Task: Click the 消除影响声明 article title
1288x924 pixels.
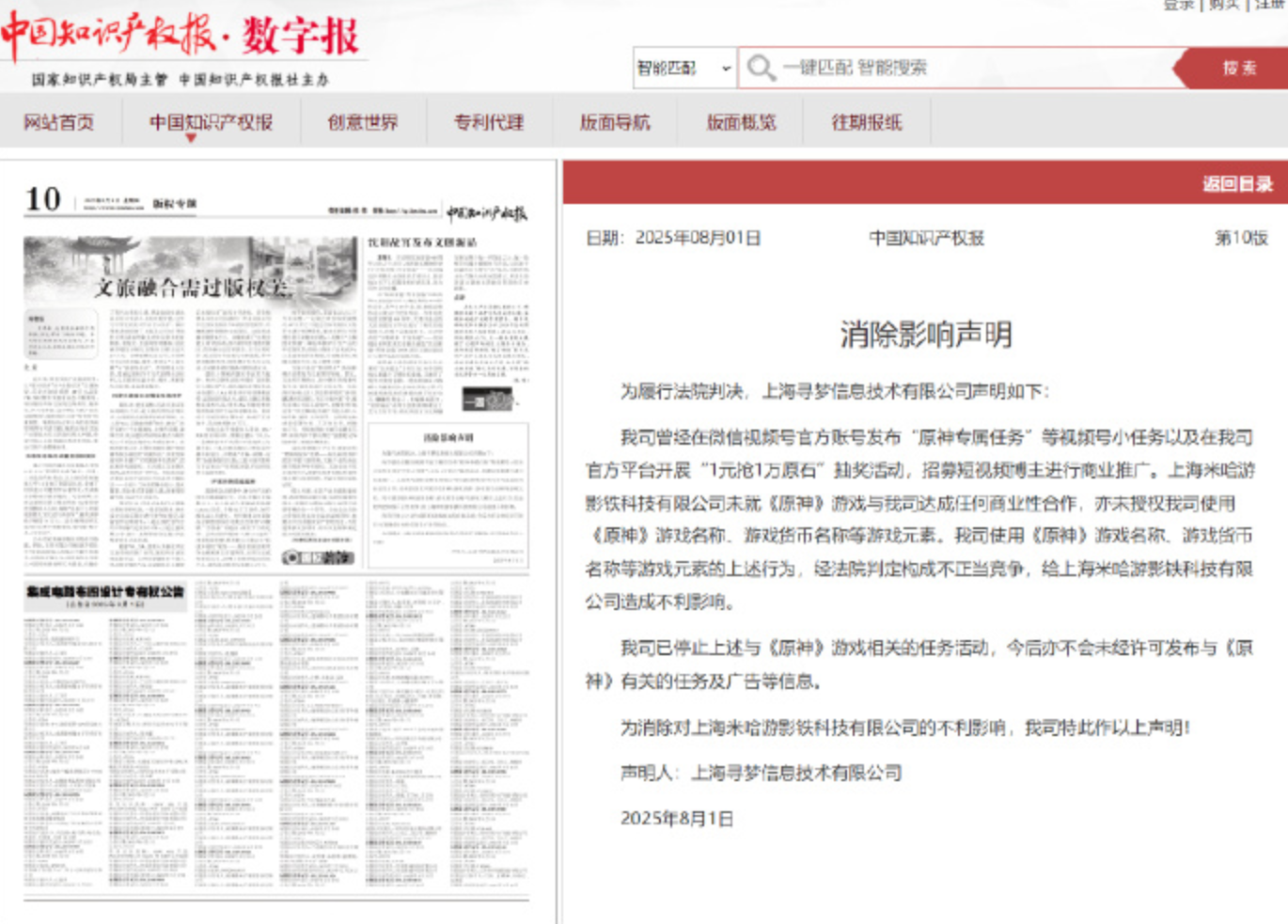Action: tap(925, 335)
